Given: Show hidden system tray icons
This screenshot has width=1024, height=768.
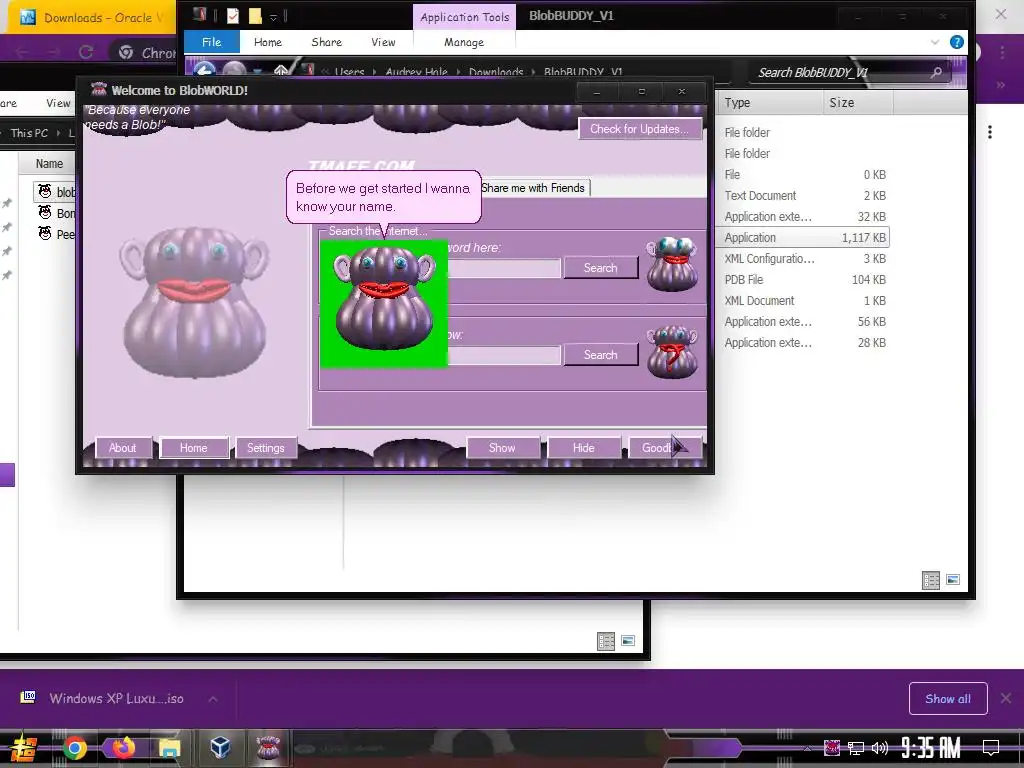Looking at the screenshot, I should click(x=808, y=748).
